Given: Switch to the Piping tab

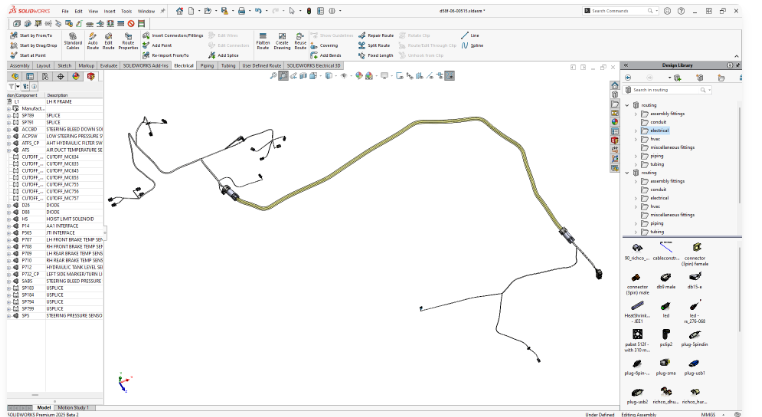Looking at the screenshot, I should click(207, 66).
